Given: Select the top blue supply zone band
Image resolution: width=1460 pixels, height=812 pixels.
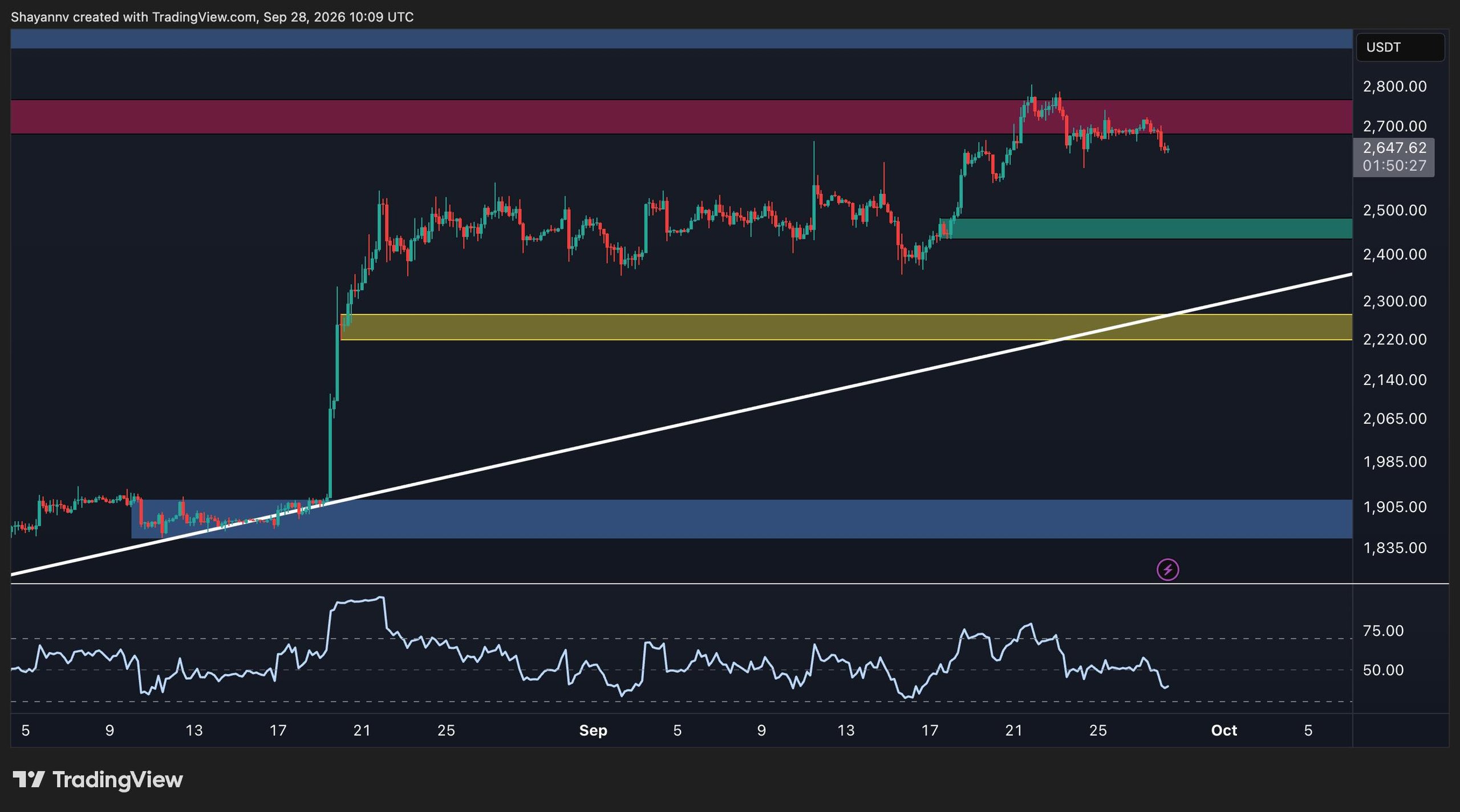Looking at the screenshot, I should [681, 39].
